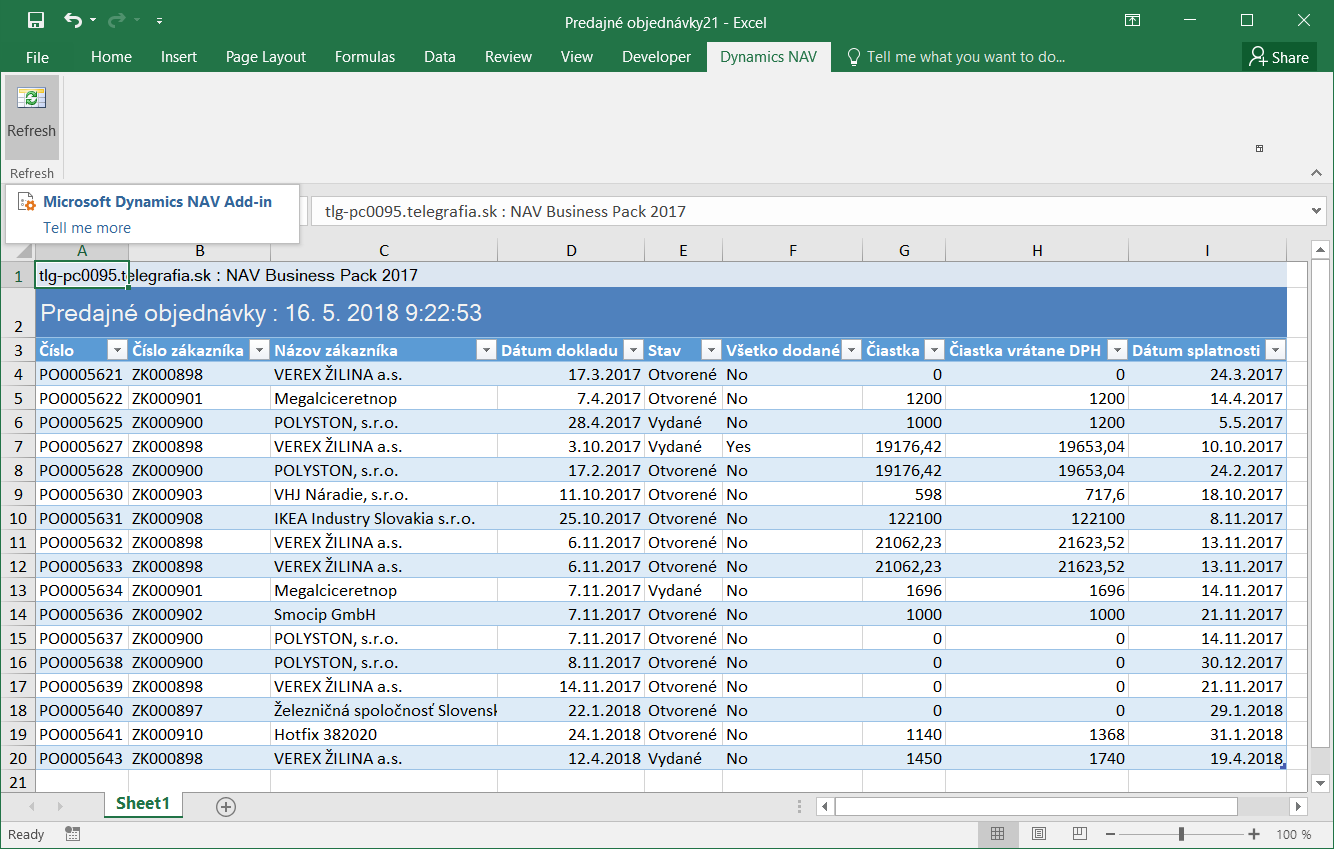Click the macro recording status bar icon
This screenshot has height=849, width=1334.
[x=73, y=834]
